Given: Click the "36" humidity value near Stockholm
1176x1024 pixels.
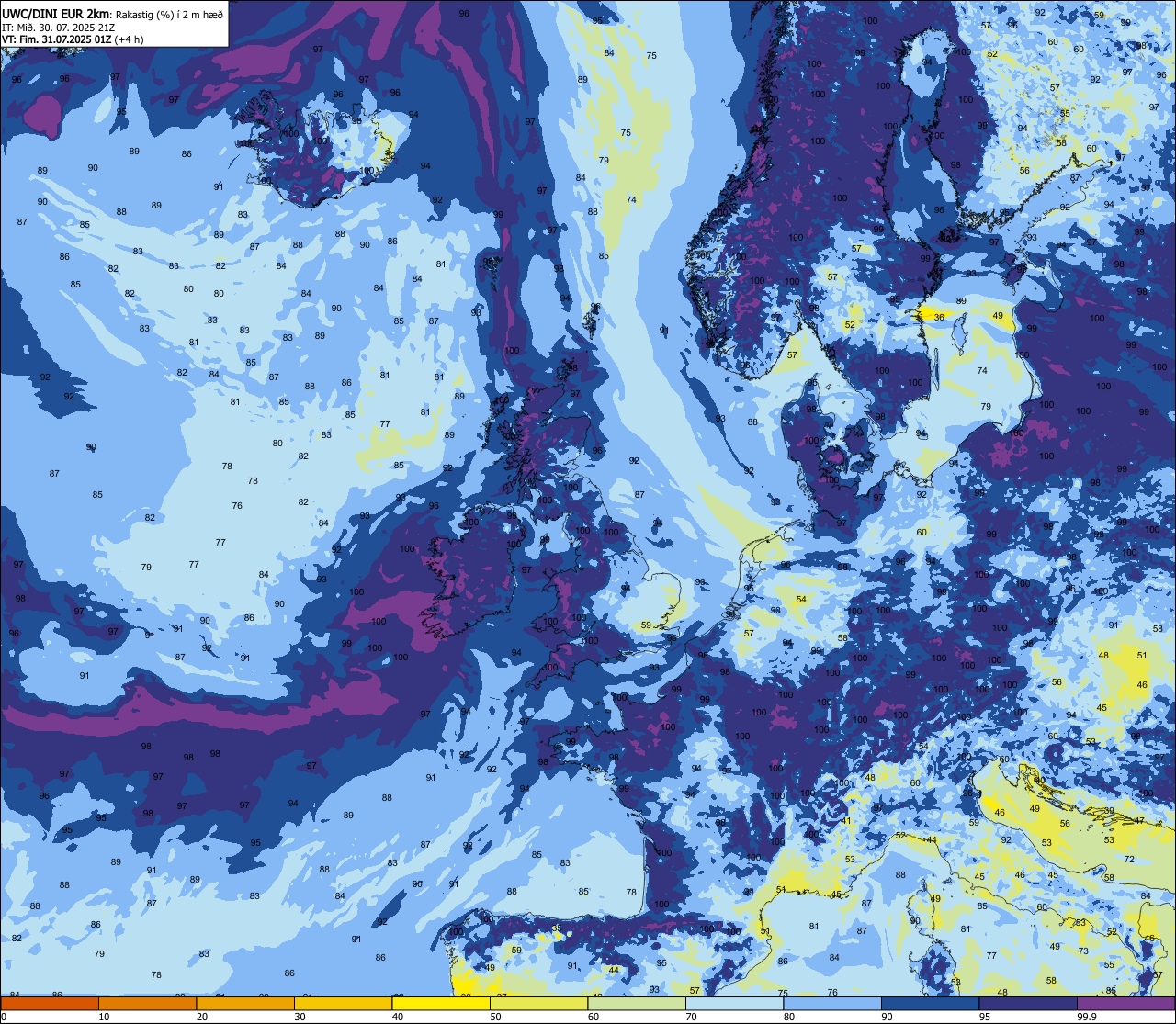Looking at the screenshot, I should (938, 317).
